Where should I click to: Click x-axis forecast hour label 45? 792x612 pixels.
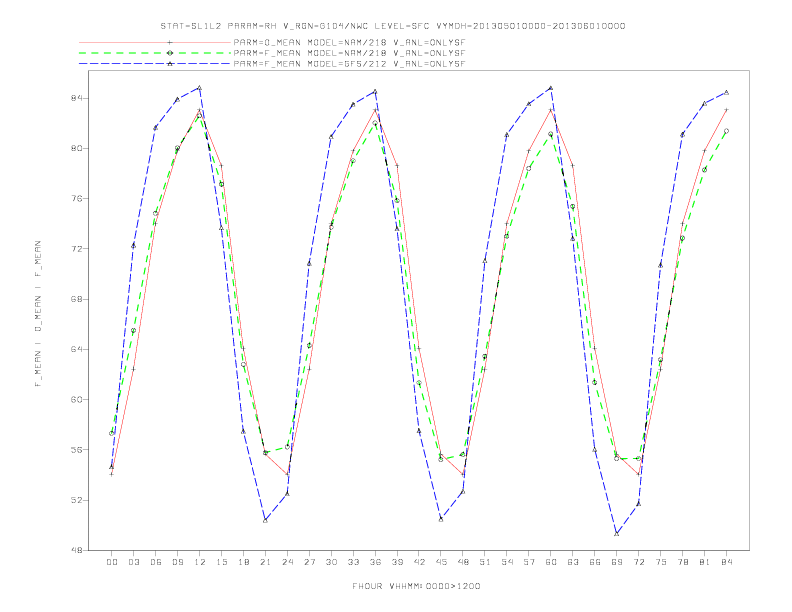(441, 562)
